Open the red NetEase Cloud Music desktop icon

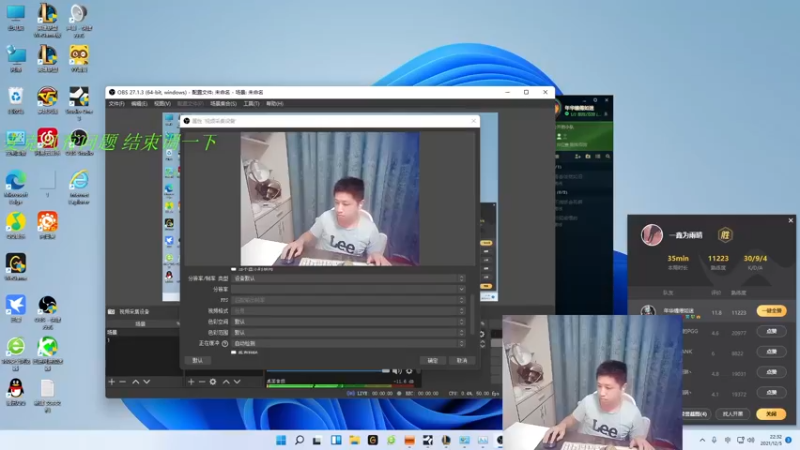pyautogui.click(x=47, y=142)
